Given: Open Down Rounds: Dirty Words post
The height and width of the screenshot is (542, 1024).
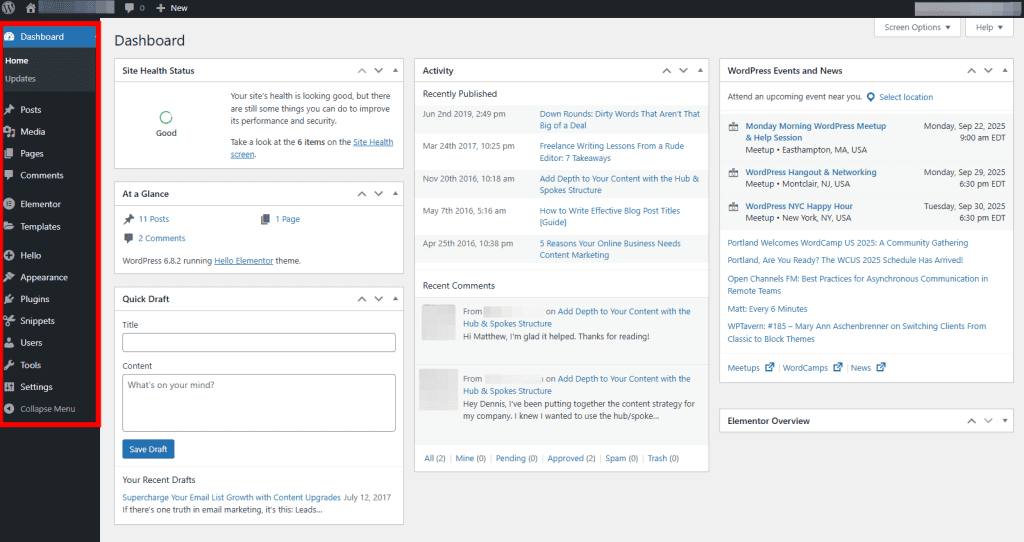Looking at the screenshot, I should tap(619, 120).
